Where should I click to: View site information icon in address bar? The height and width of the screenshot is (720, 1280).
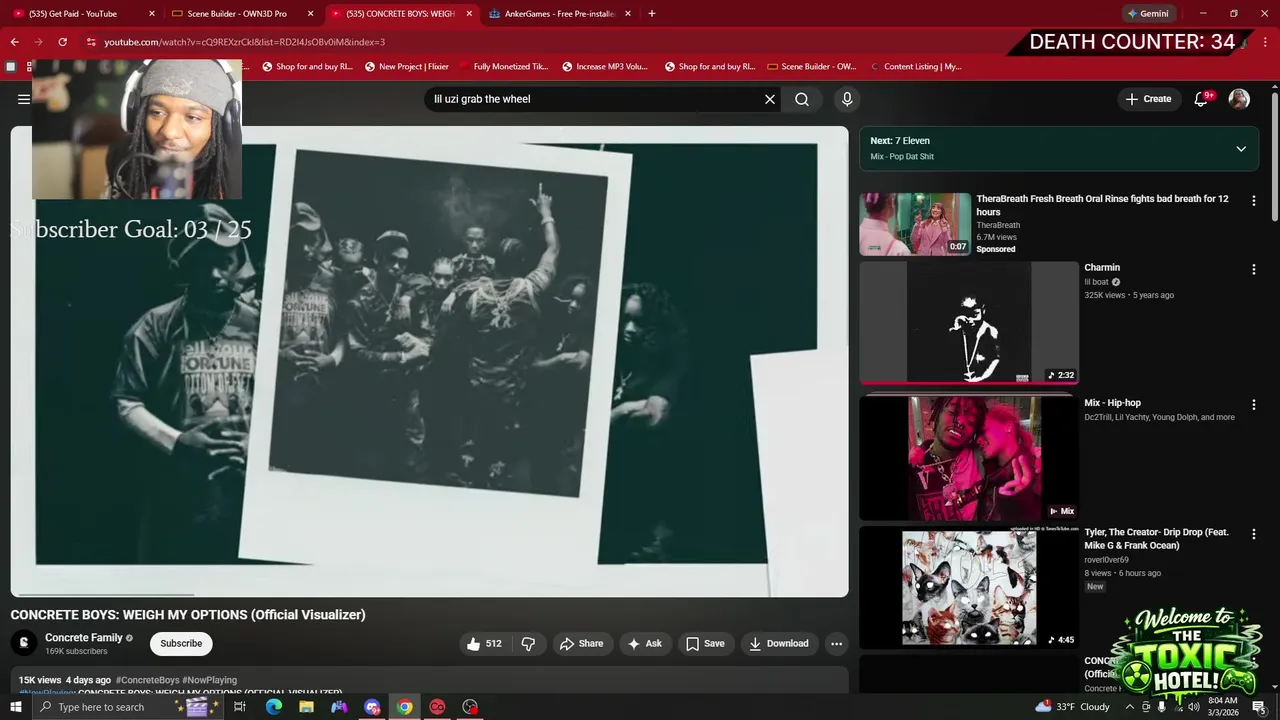[x=91, y=42]
